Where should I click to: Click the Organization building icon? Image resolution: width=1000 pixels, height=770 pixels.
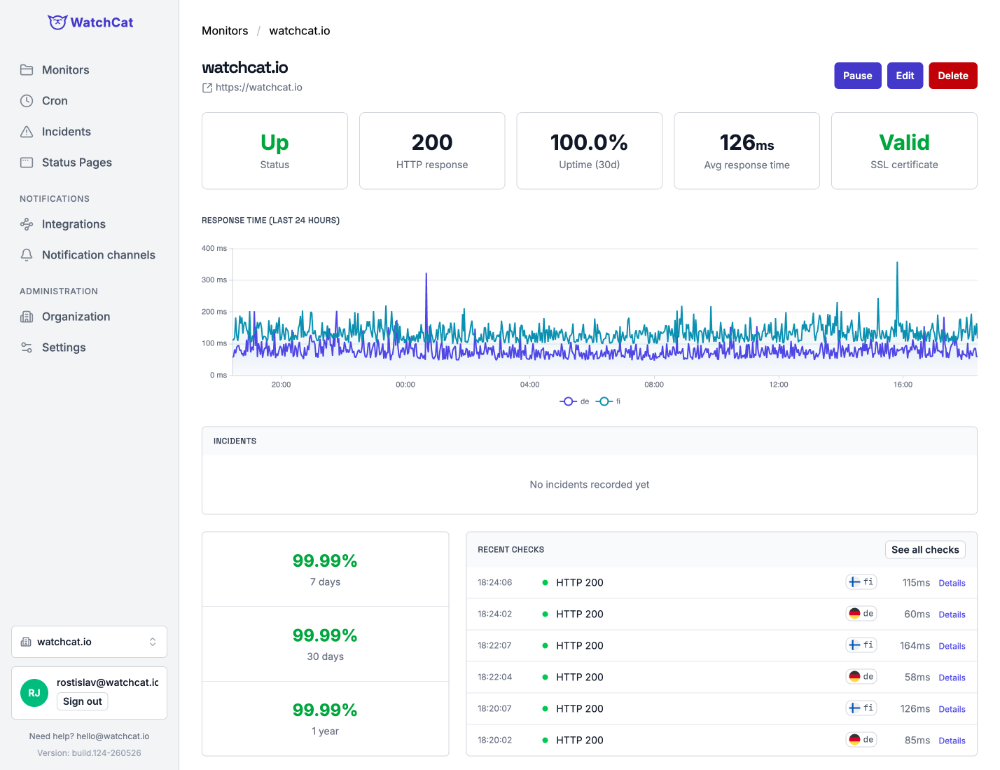[26, 316]
